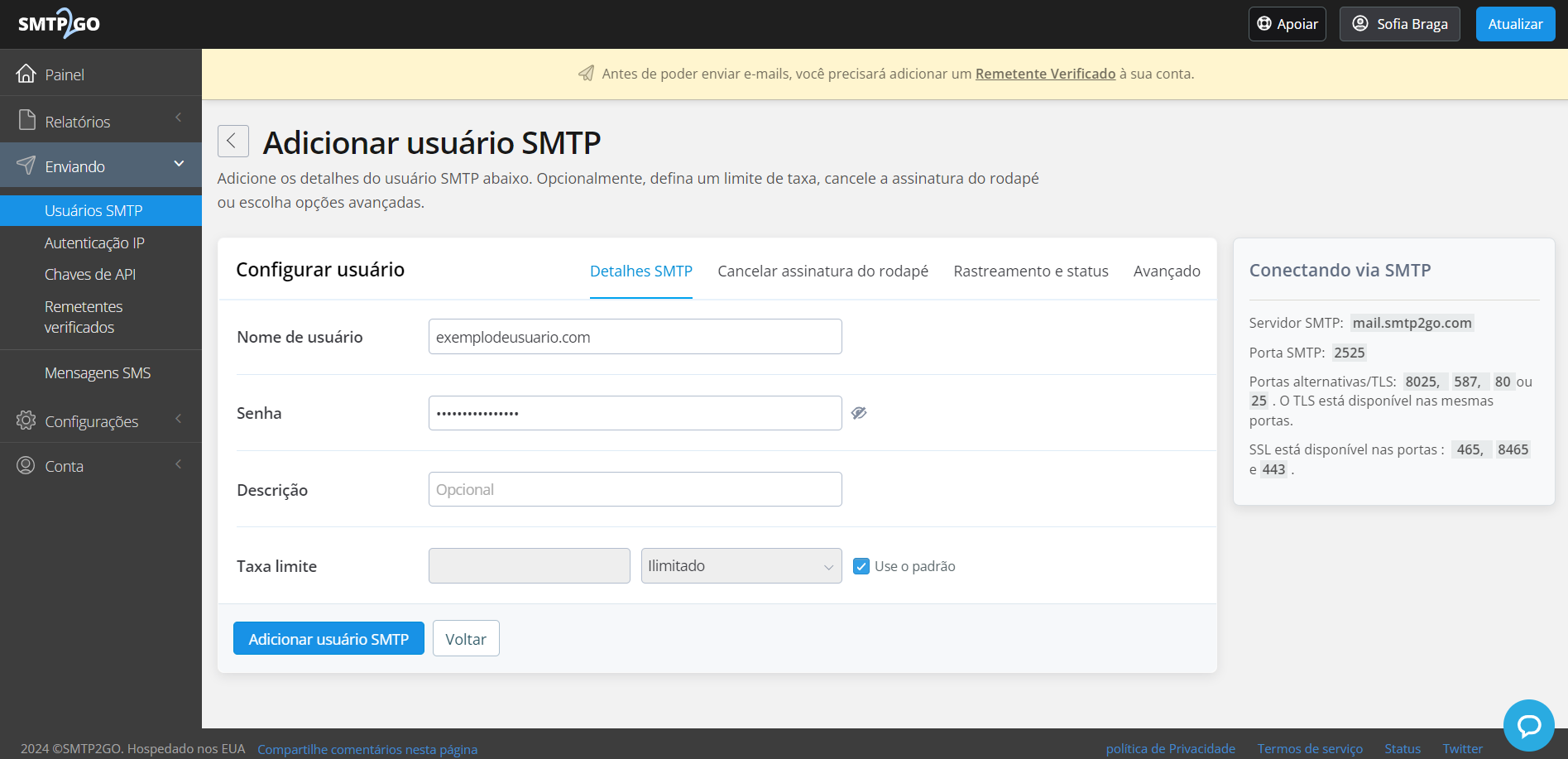The height and width of the screenshot is (759, 1568).
Task: Click the mail.smtp2go.com server text
Action: point(1412,323)
